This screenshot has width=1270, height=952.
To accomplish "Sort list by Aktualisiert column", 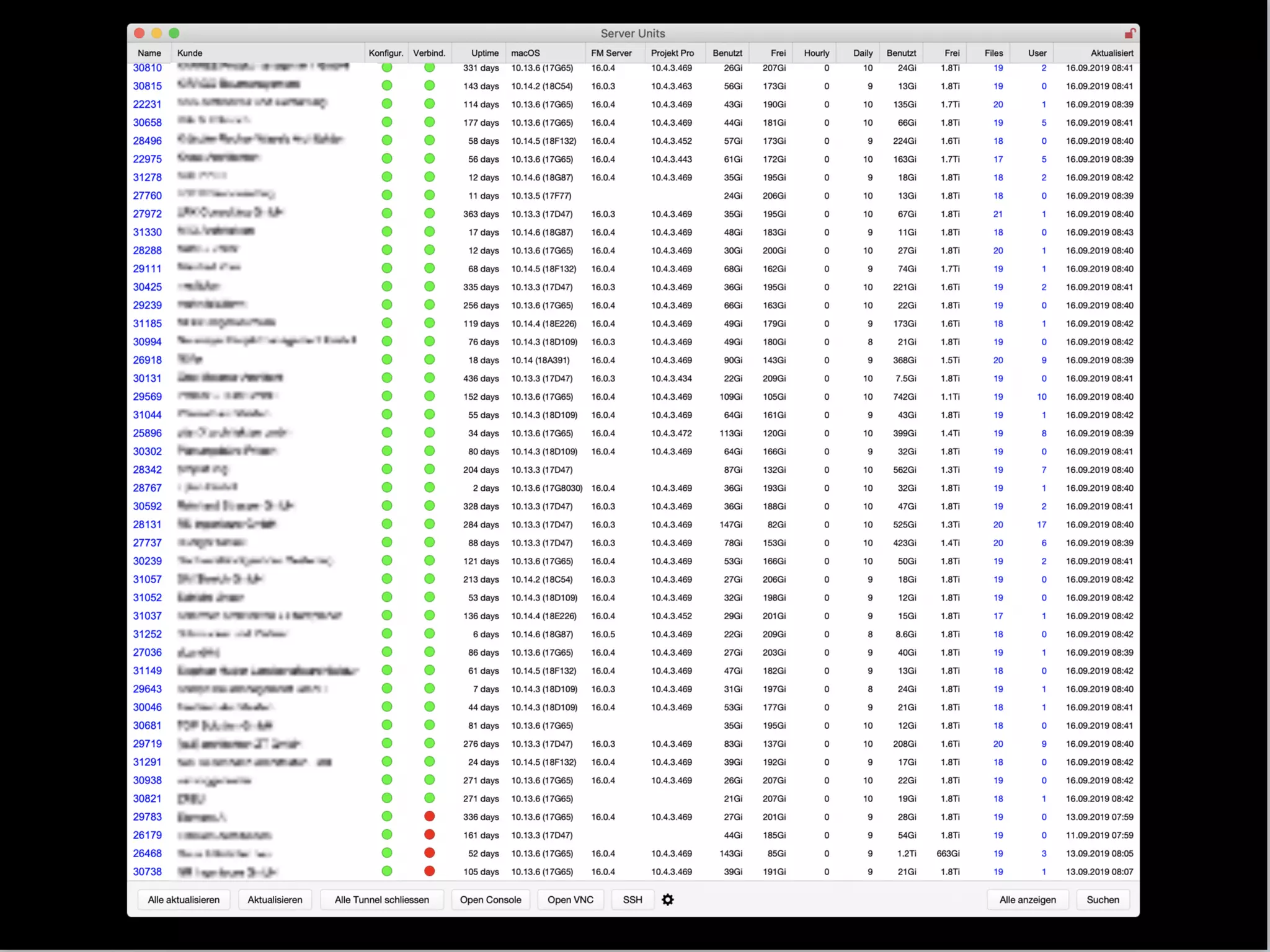I will coord(1111,53).
